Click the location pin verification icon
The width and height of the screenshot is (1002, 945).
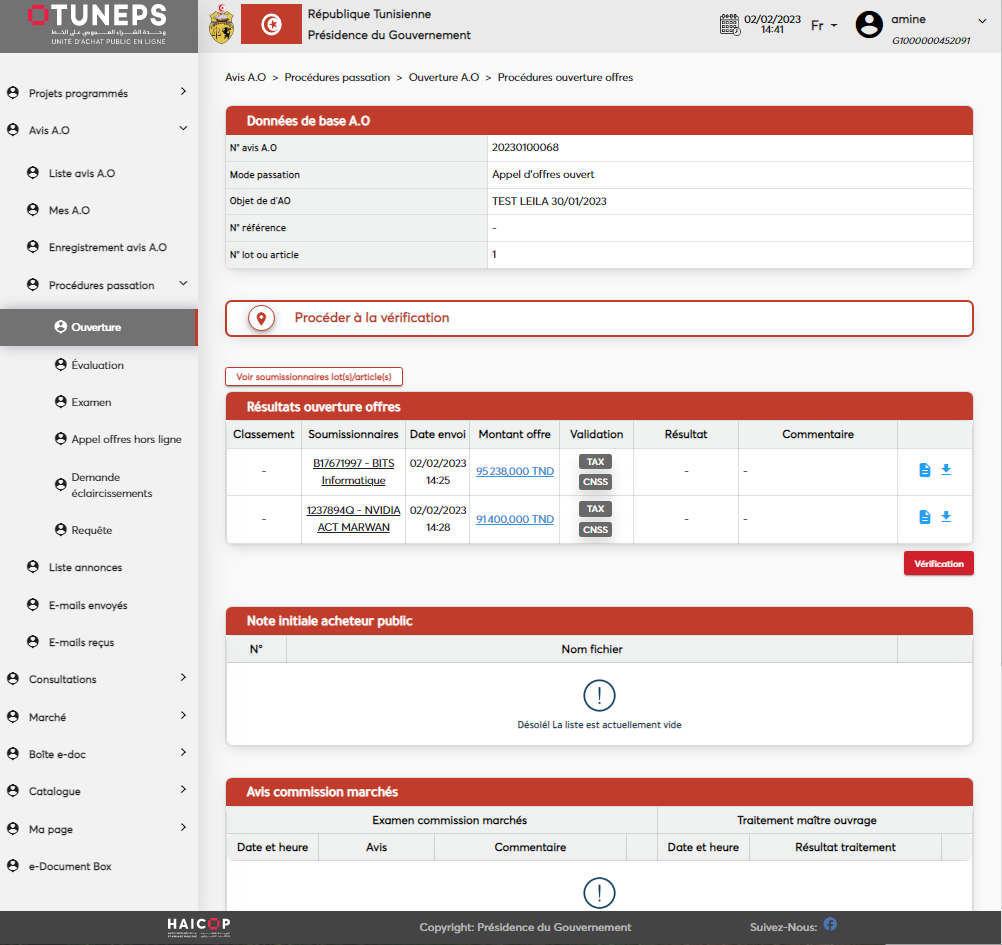point(262,318)
